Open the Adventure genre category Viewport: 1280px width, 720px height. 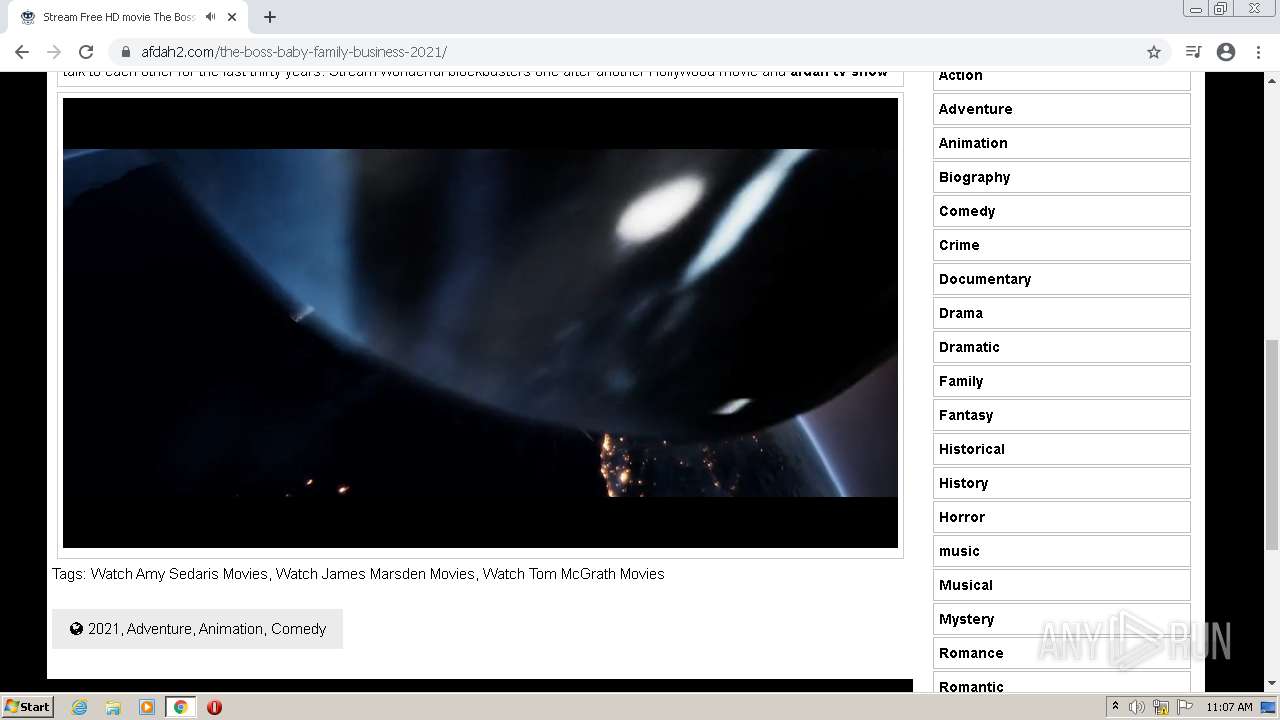pyautogui.click(x=1061, y=109)
